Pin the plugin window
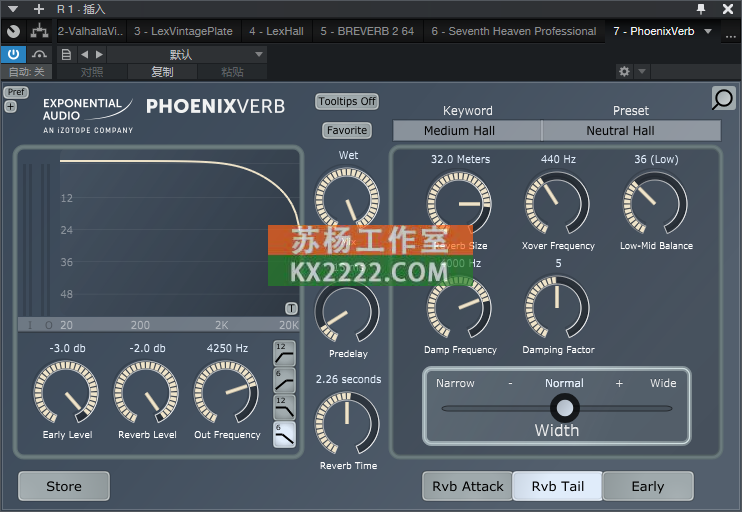 pos(701,9)
